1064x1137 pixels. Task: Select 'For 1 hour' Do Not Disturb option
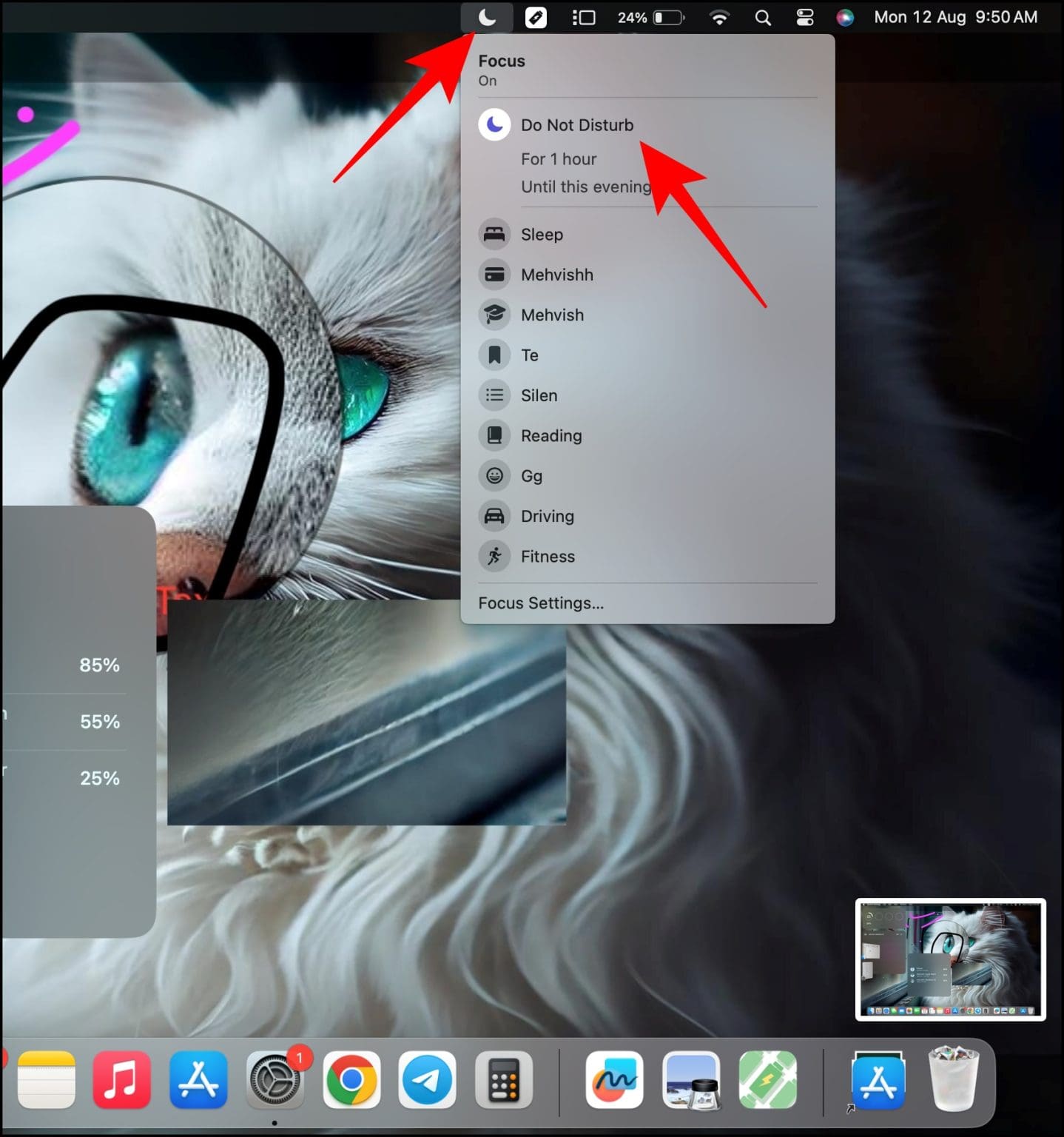(559, 158)
